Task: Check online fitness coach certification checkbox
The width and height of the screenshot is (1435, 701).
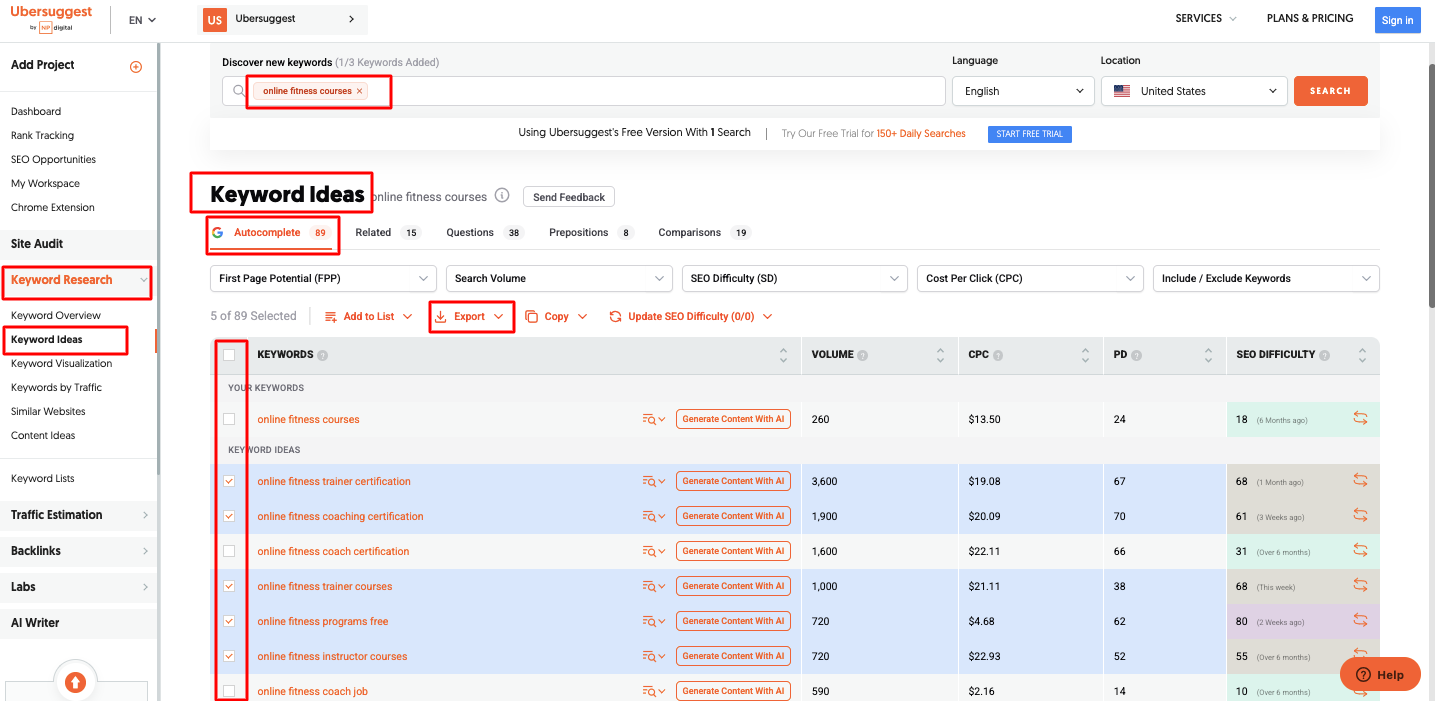Action: click(229, 551)
